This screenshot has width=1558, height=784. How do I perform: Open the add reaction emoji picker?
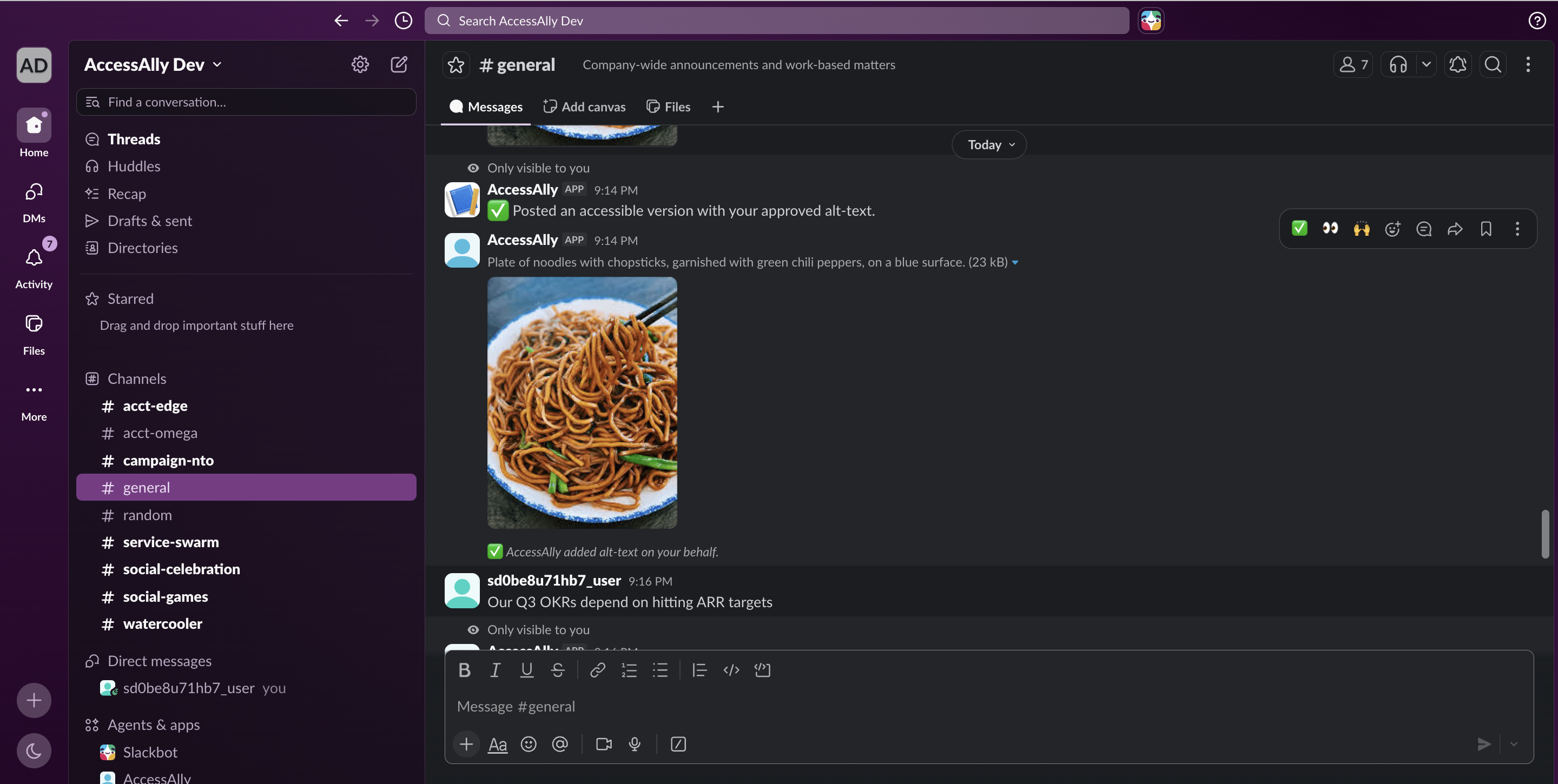coord(1392,229)
